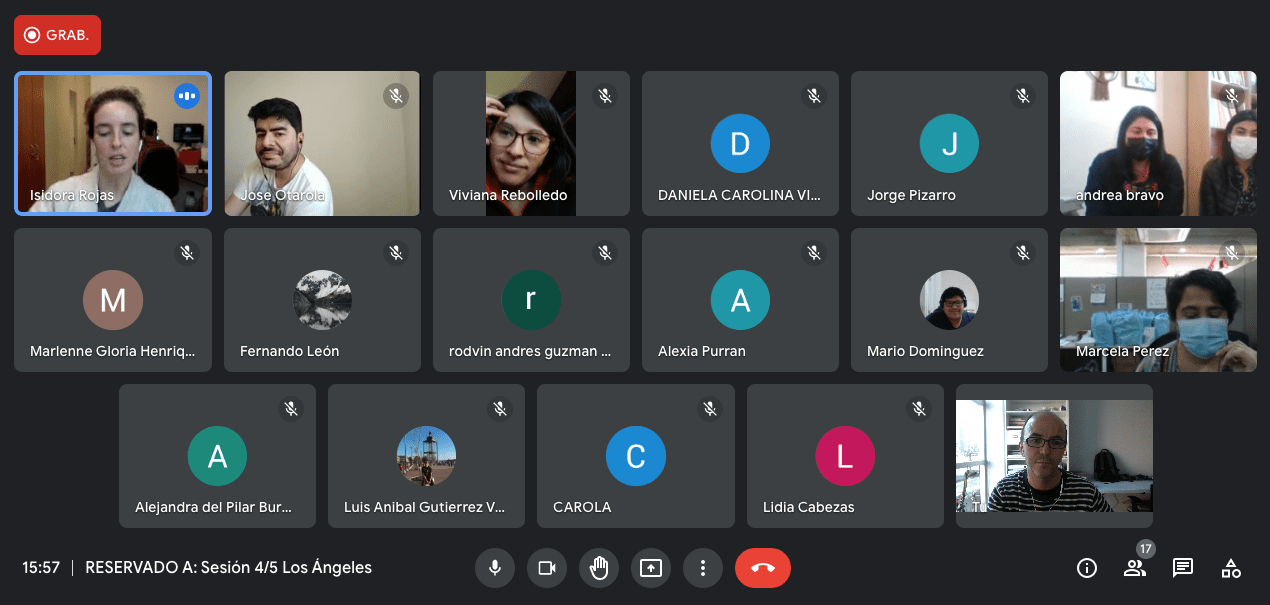The height and width of the screenshot is (605, 1270).
Task: Click Mario Dominguez's profile picture avatar
Action: (949, 300)
